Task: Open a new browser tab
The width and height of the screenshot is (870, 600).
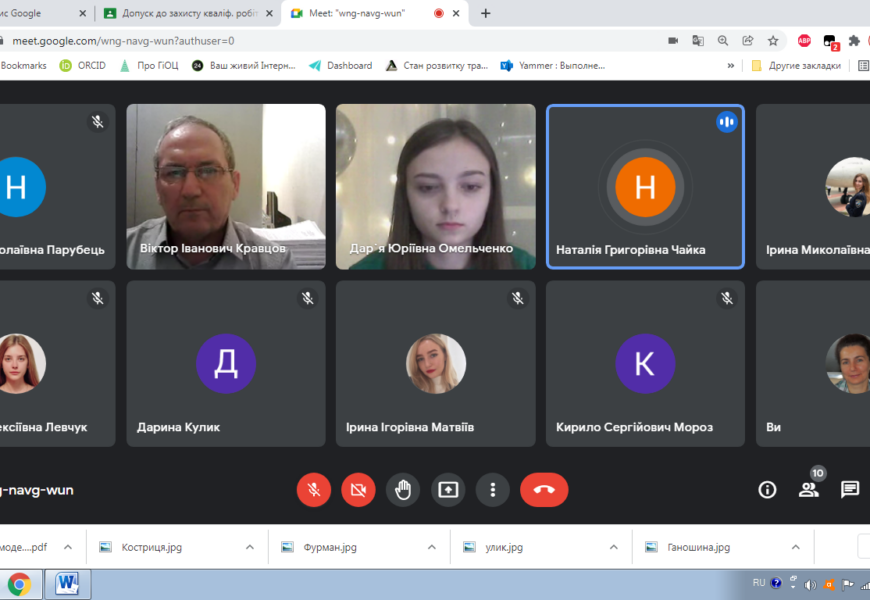Action: (x=486, y=13)
